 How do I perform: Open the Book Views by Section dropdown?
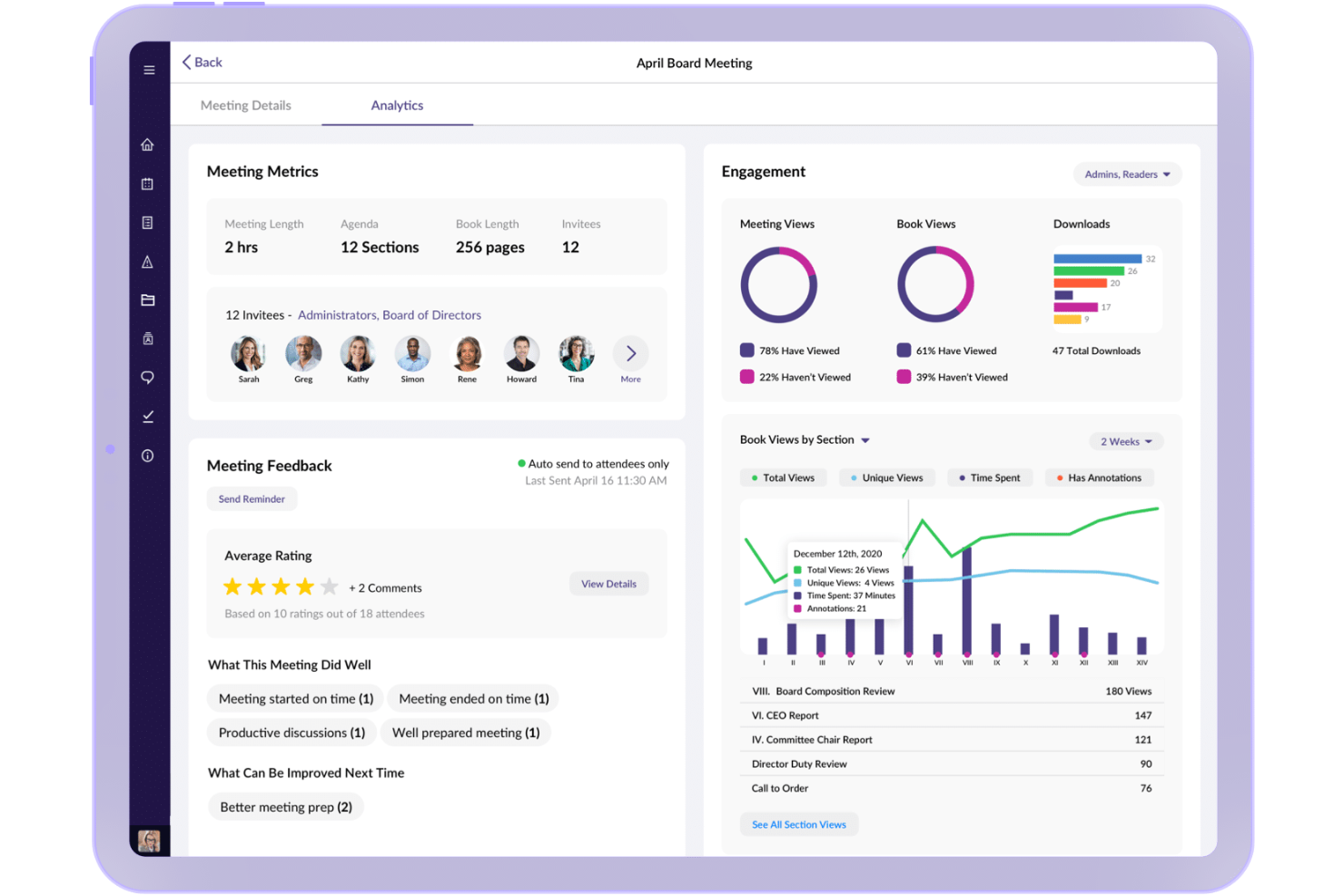click(x=804, y=439)
